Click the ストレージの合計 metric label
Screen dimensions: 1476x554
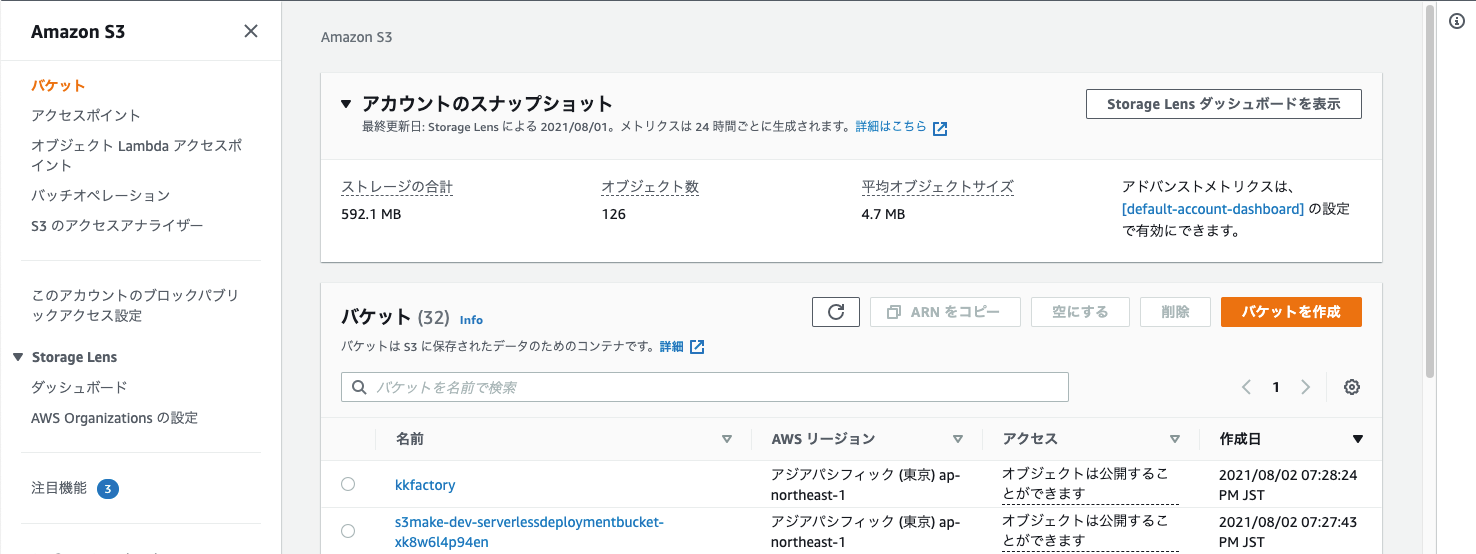397,187
